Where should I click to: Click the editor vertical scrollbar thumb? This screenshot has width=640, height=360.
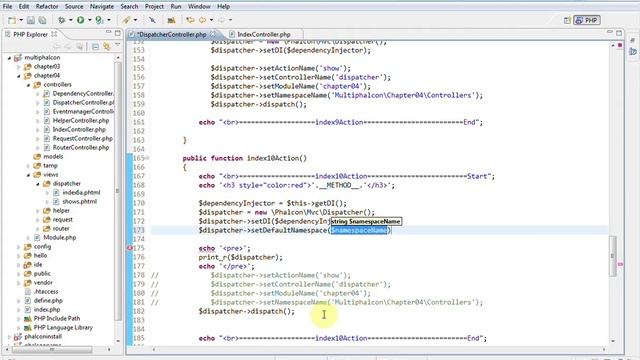coord(613,256)
